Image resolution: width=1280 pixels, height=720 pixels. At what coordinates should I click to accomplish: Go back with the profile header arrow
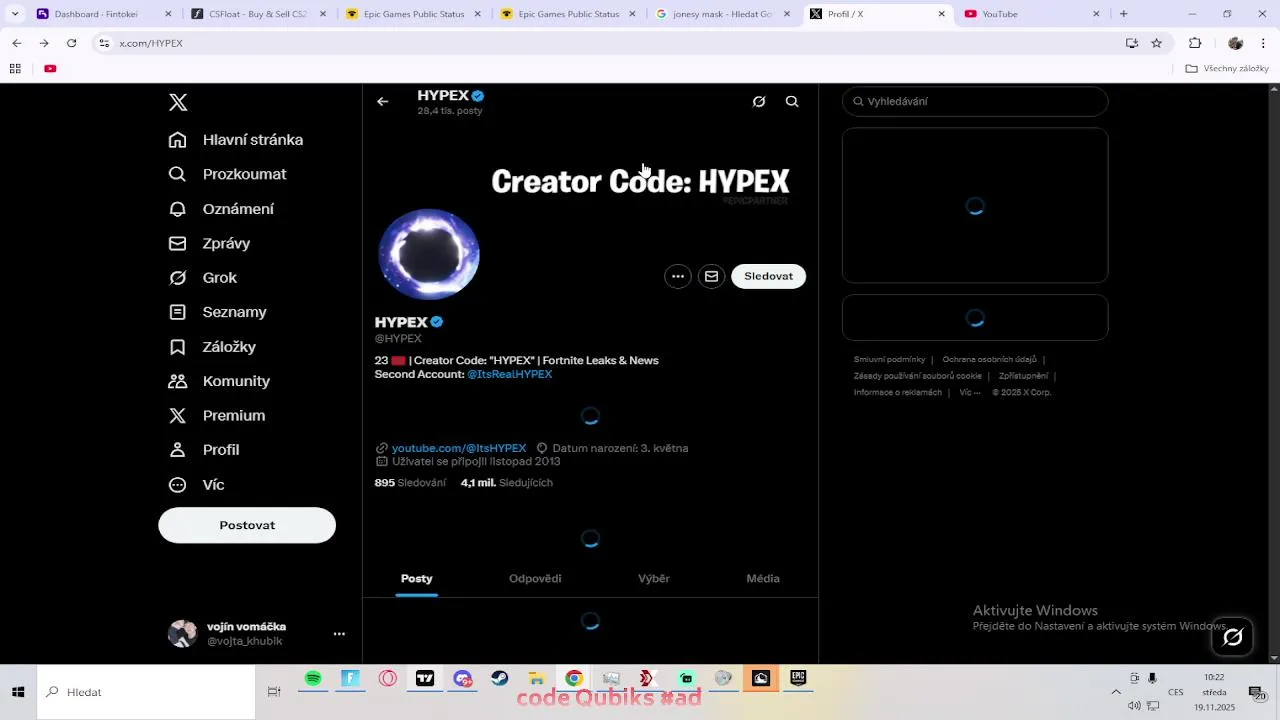tap(382, 101)
